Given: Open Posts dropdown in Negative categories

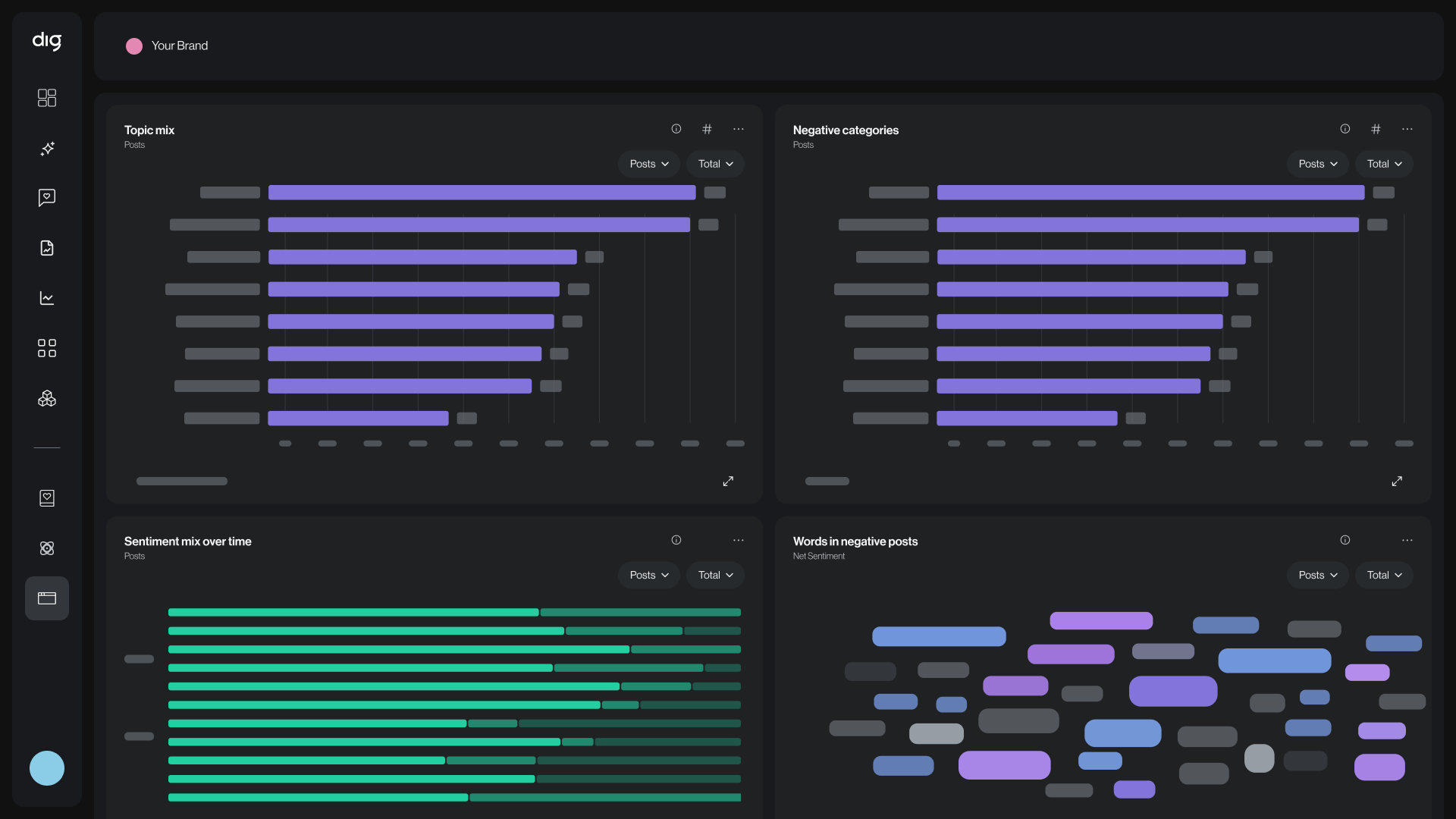Looking at the screenshot, I should tap(1318, 164).
